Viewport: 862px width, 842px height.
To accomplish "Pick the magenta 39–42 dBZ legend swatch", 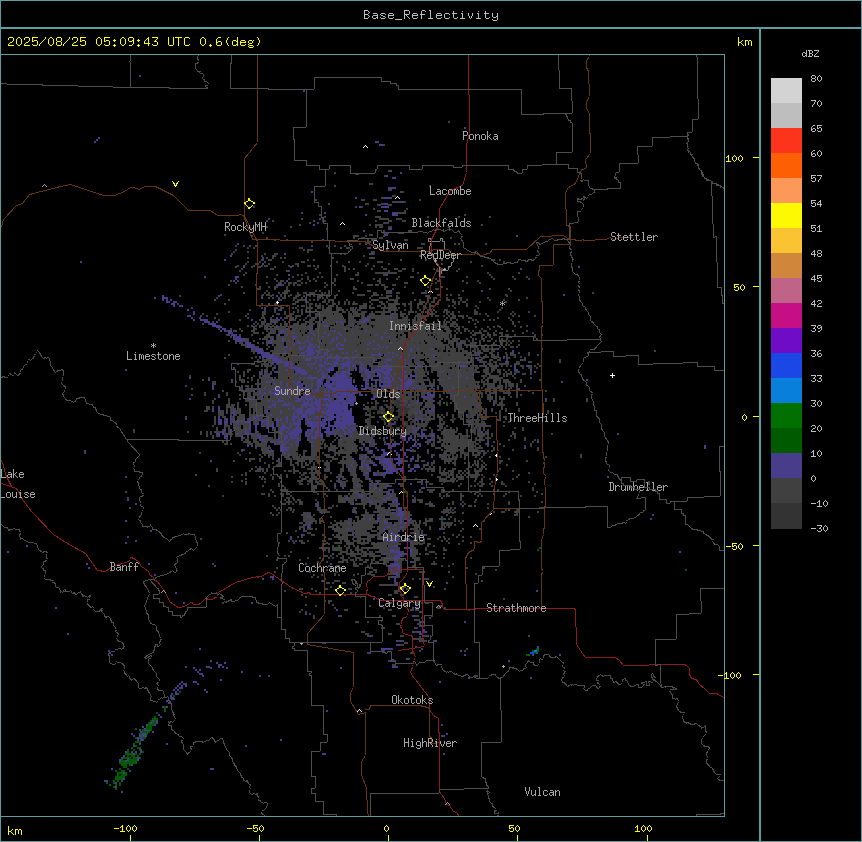I will 786,315.
